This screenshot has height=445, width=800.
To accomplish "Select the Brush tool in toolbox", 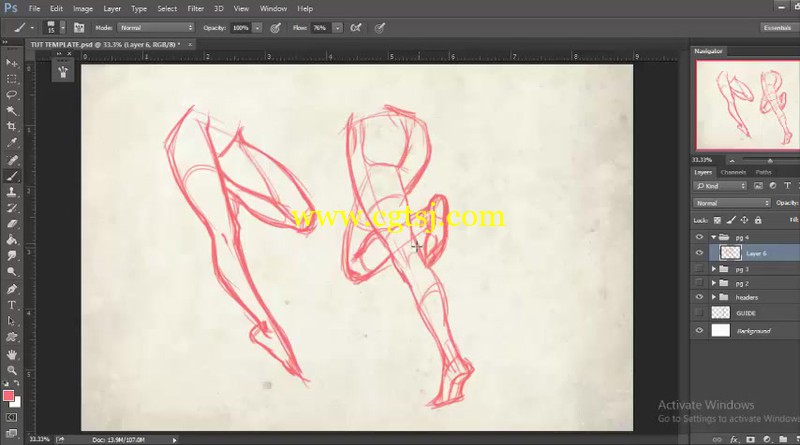I will [11, 176].
